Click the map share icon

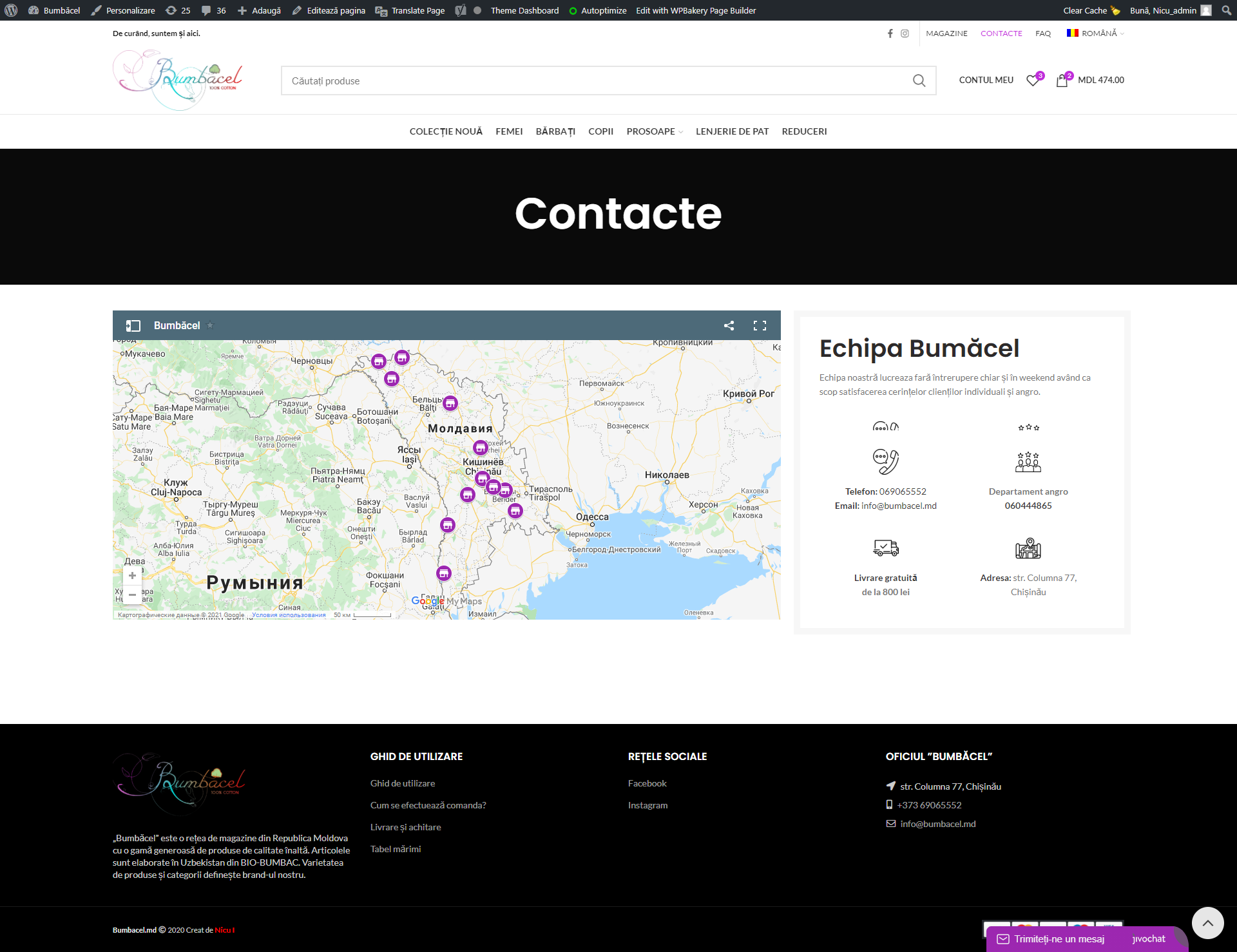(x=729, y=325)
